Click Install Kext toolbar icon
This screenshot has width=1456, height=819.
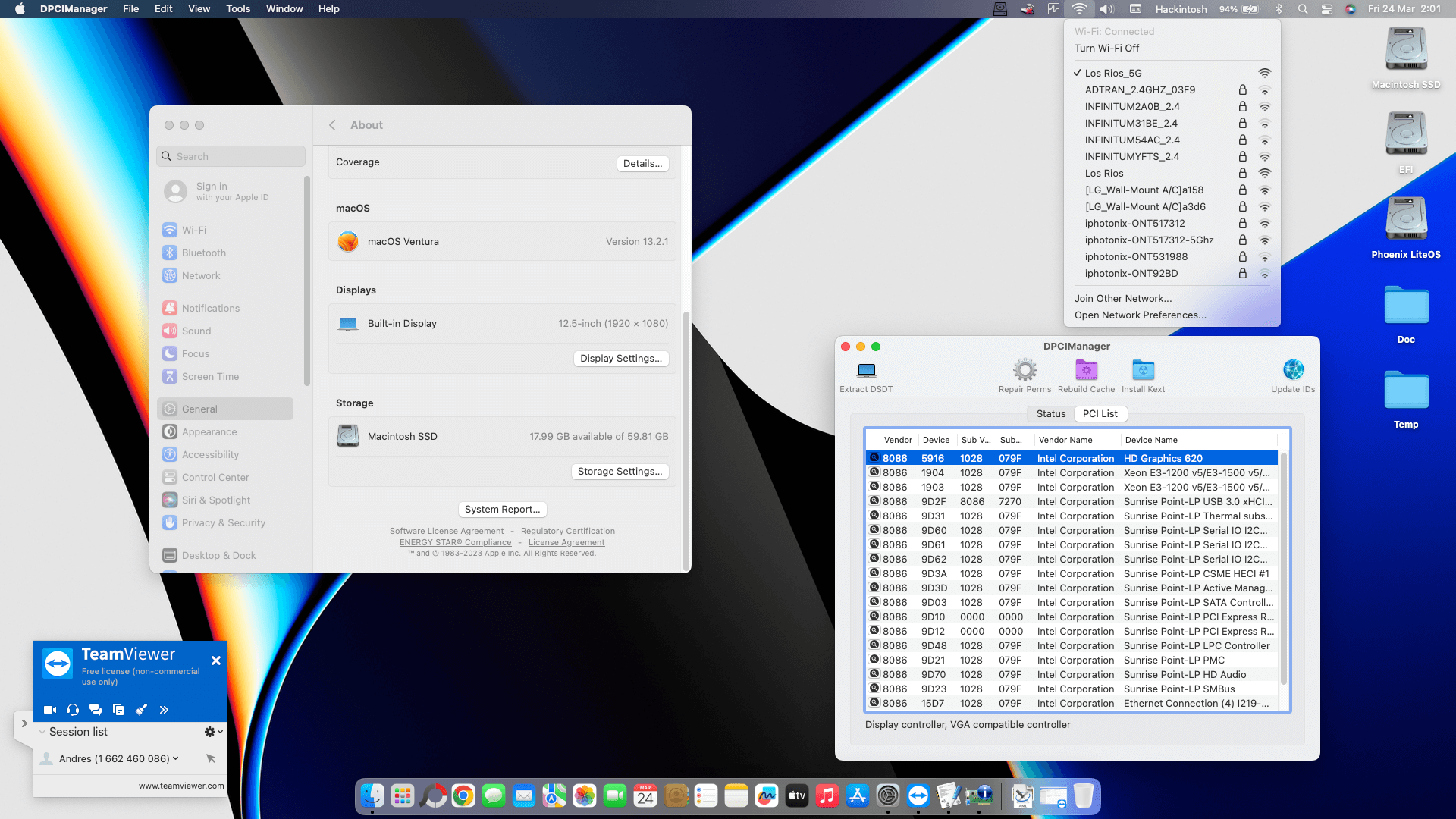(x=1143, y=370)
